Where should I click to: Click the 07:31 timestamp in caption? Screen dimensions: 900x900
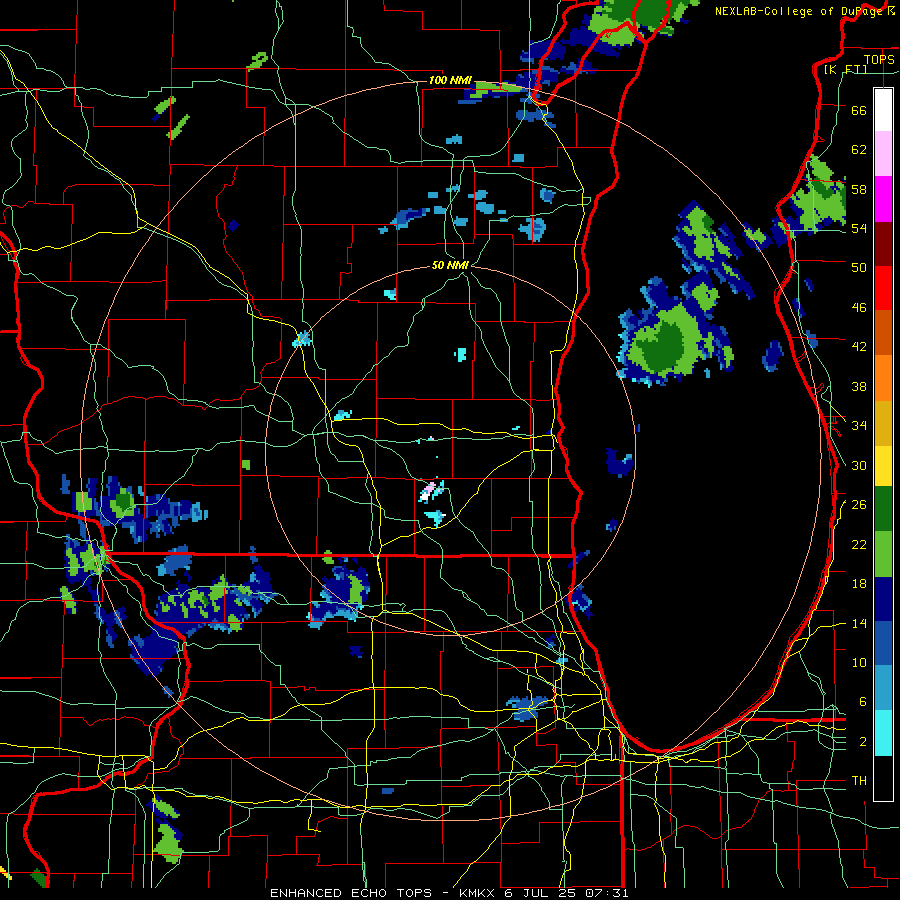pos(607,893)
